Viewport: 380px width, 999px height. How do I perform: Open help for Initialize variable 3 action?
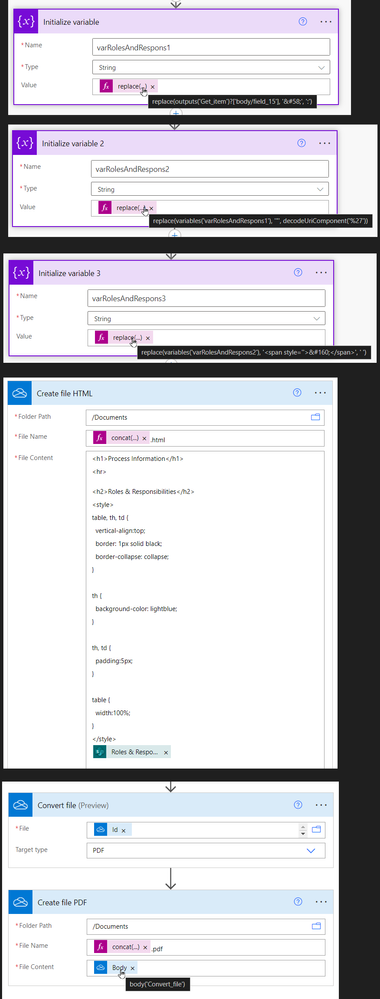tap(297, 273)
